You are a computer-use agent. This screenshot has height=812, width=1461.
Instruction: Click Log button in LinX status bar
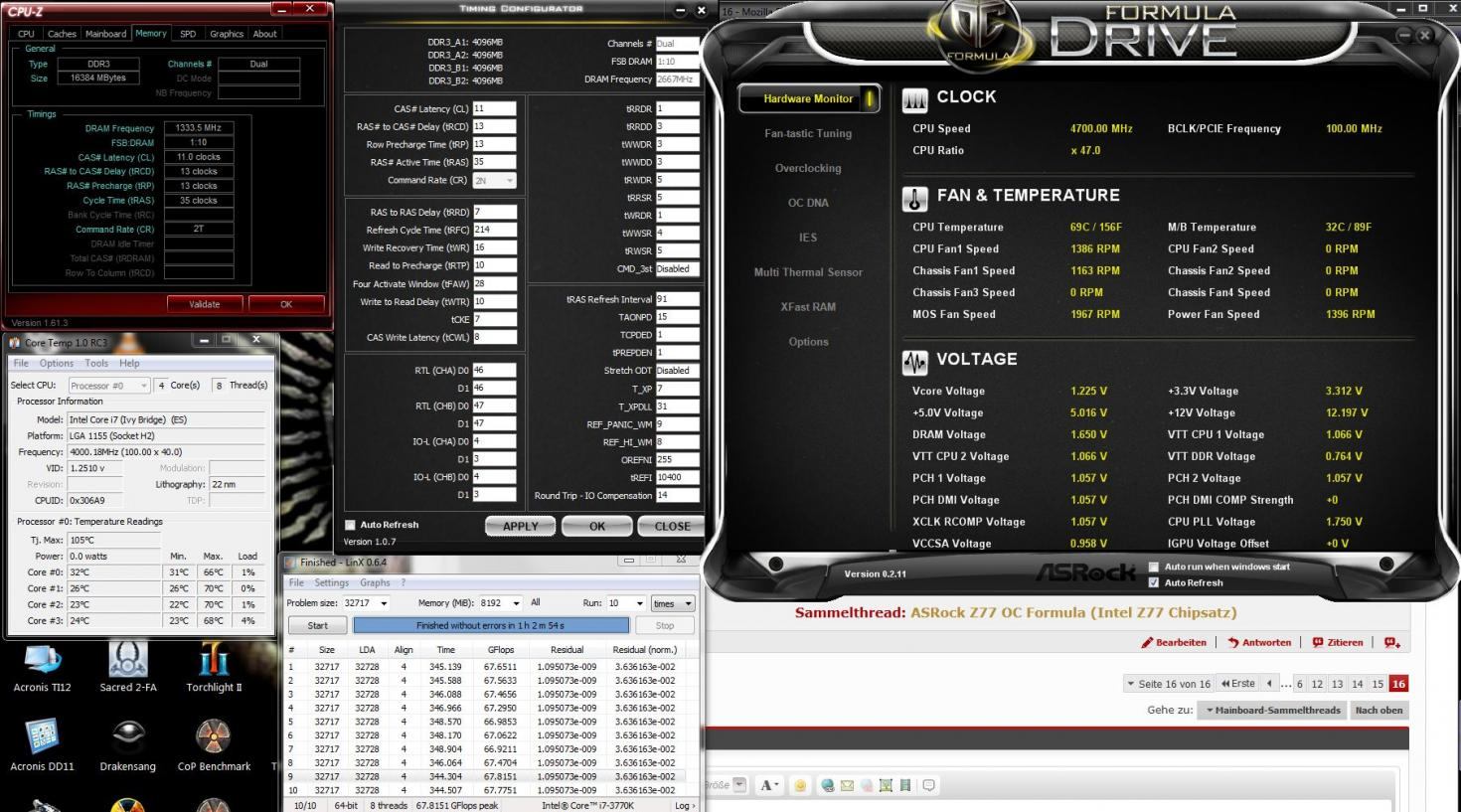click(686, 805)
